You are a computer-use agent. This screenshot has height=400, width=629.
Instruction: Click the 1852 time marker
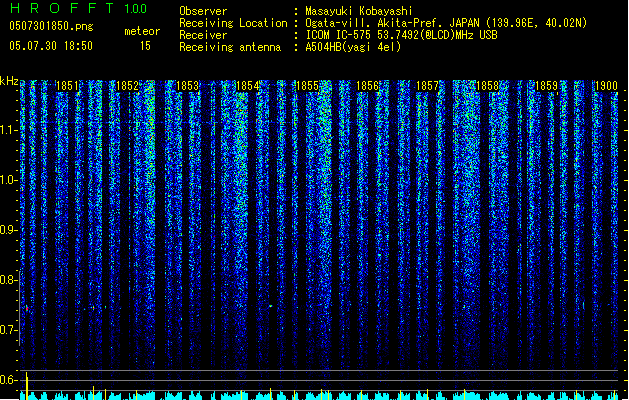(x=127, y=86)
